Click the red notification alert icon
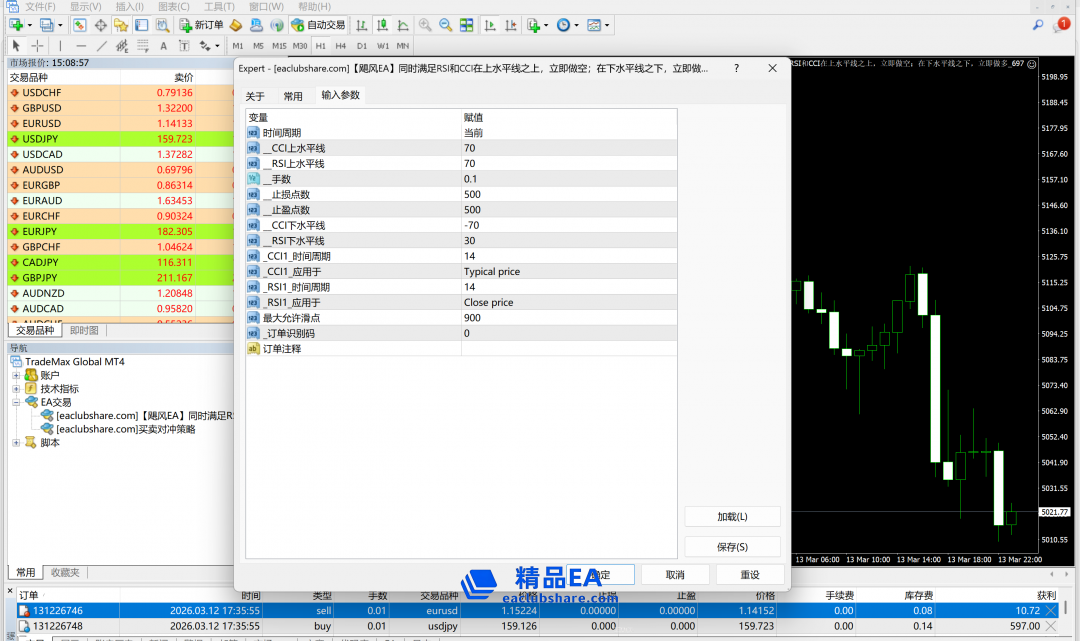This screenshot has height=641, width=1080. 1062,24
